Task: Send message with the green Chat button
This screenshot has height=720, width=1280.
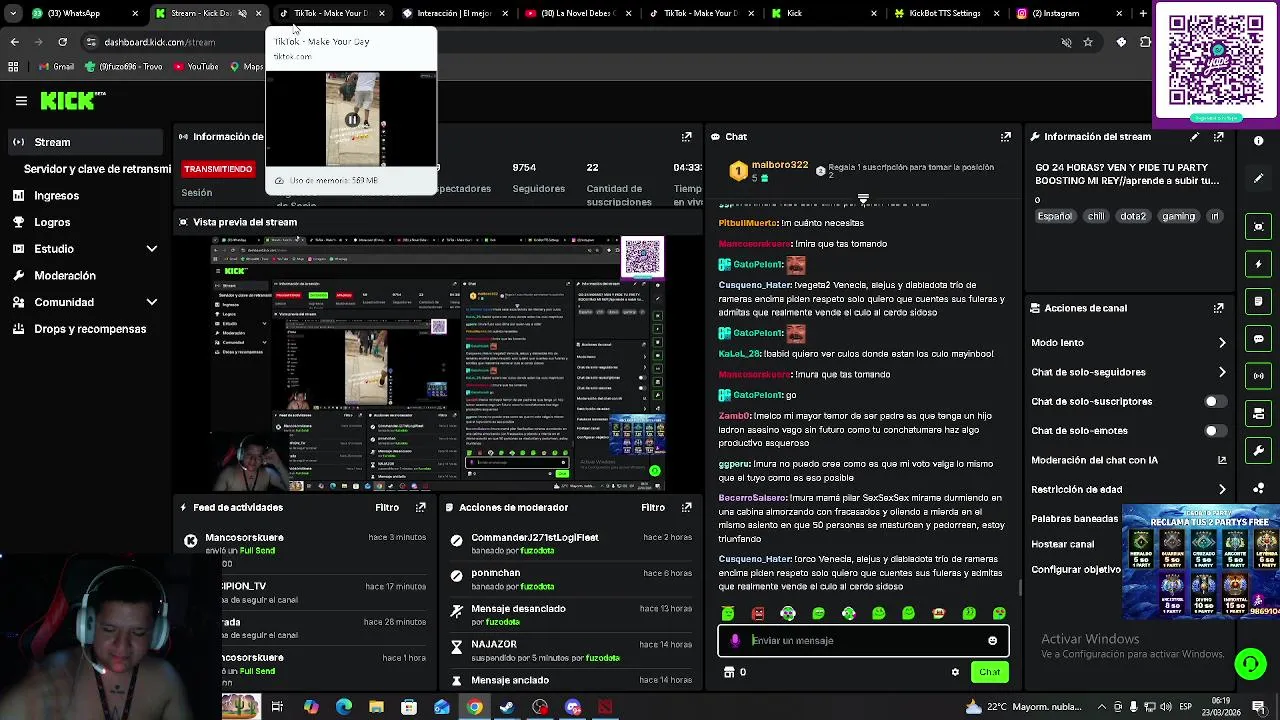Action: point(989,672)
